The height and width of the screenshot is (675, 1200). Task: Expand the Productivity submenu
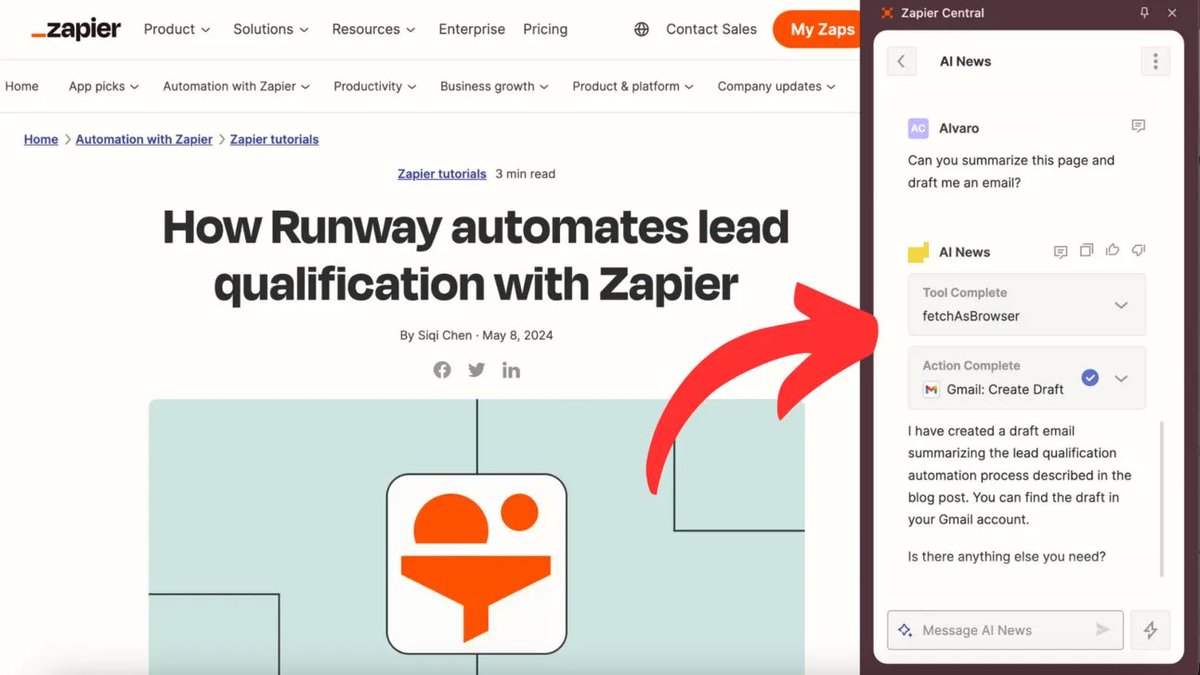tap(375, 86)
